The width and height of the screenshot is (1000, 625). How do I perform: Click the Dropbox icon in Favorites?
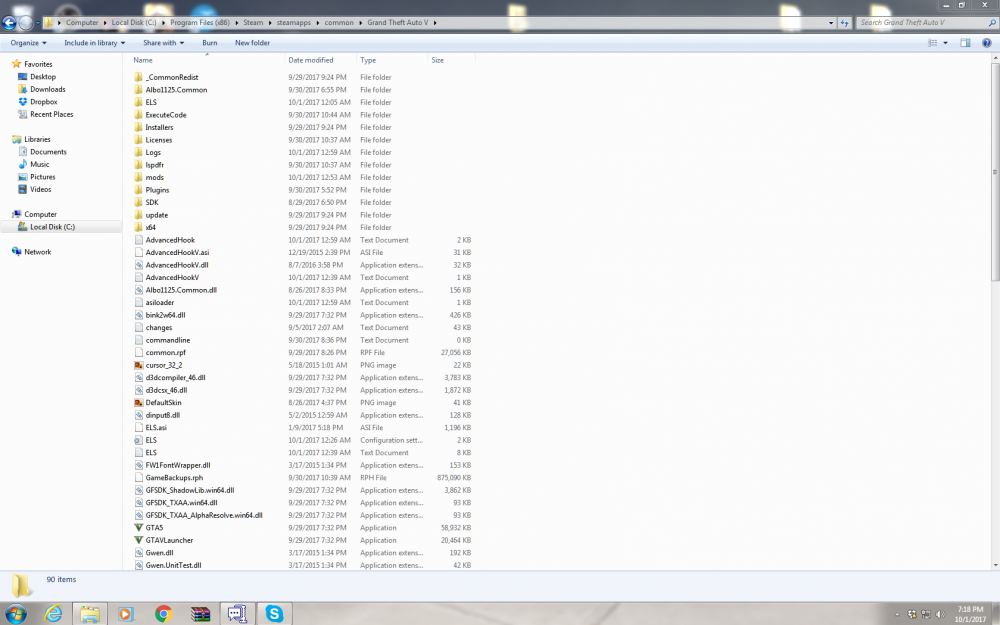23,101
